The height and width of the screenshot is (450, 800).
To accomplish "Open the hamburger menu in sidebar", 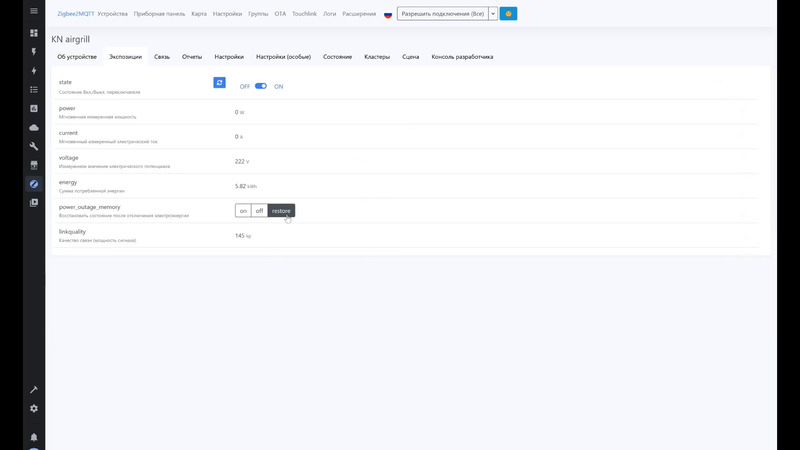I will 34,13.
